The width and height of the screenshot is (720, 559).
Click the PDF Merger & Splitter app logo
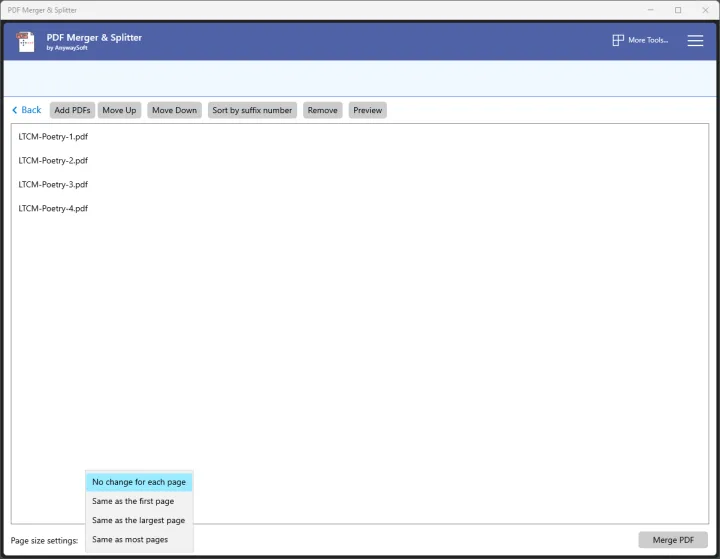tap(26, 41)
